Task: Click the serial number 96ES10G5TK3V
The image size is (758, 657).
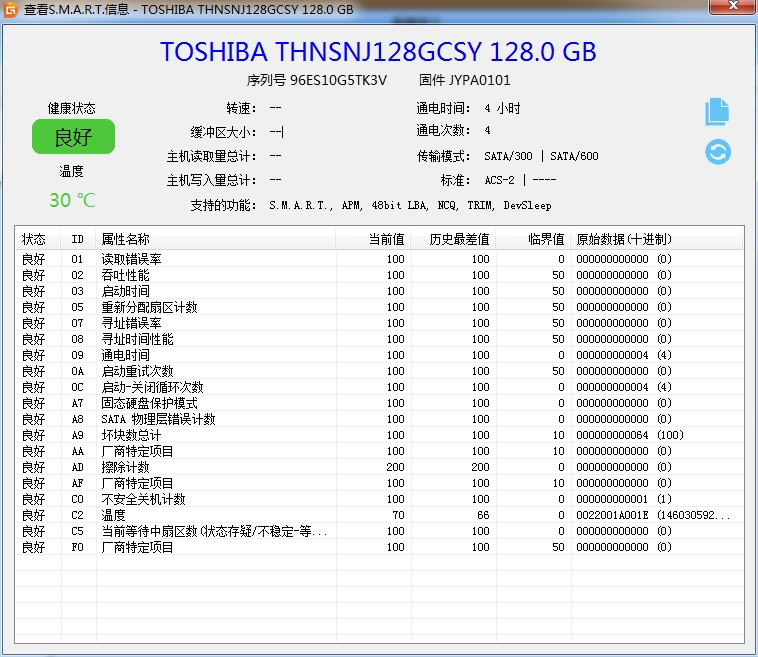Action: [x=338, y=80]
